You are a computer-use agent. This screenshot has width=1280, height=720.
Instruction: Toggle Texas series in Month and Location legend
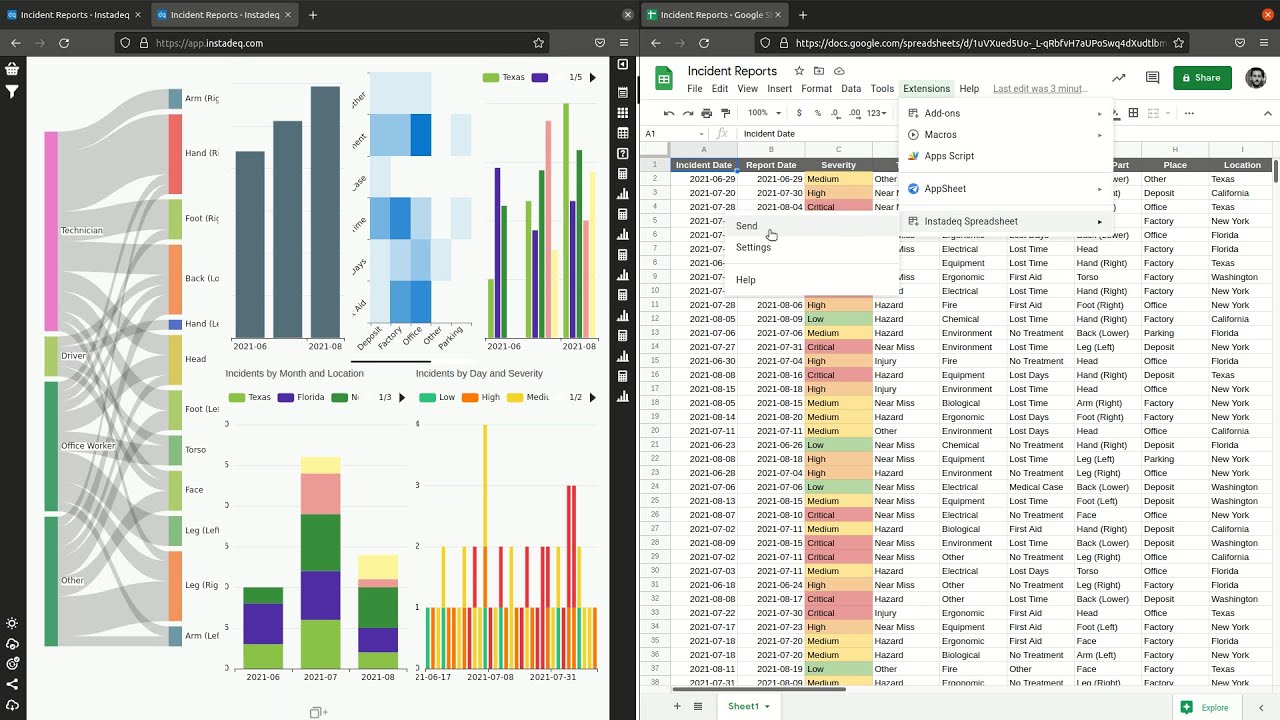pos(250,397)
